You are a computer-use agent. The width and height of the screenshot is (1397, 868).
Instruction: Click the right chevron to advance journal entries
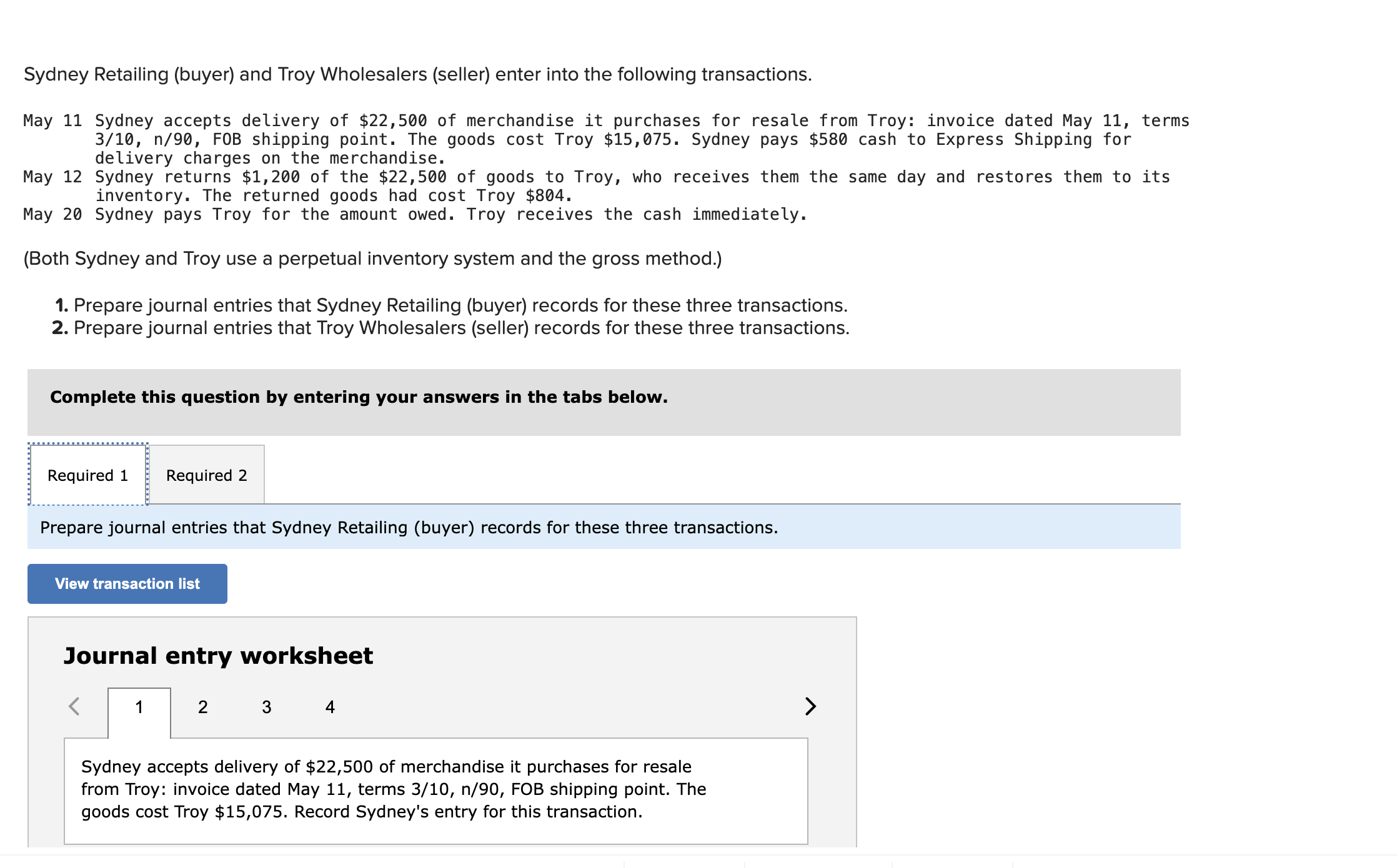coord(811,707)
